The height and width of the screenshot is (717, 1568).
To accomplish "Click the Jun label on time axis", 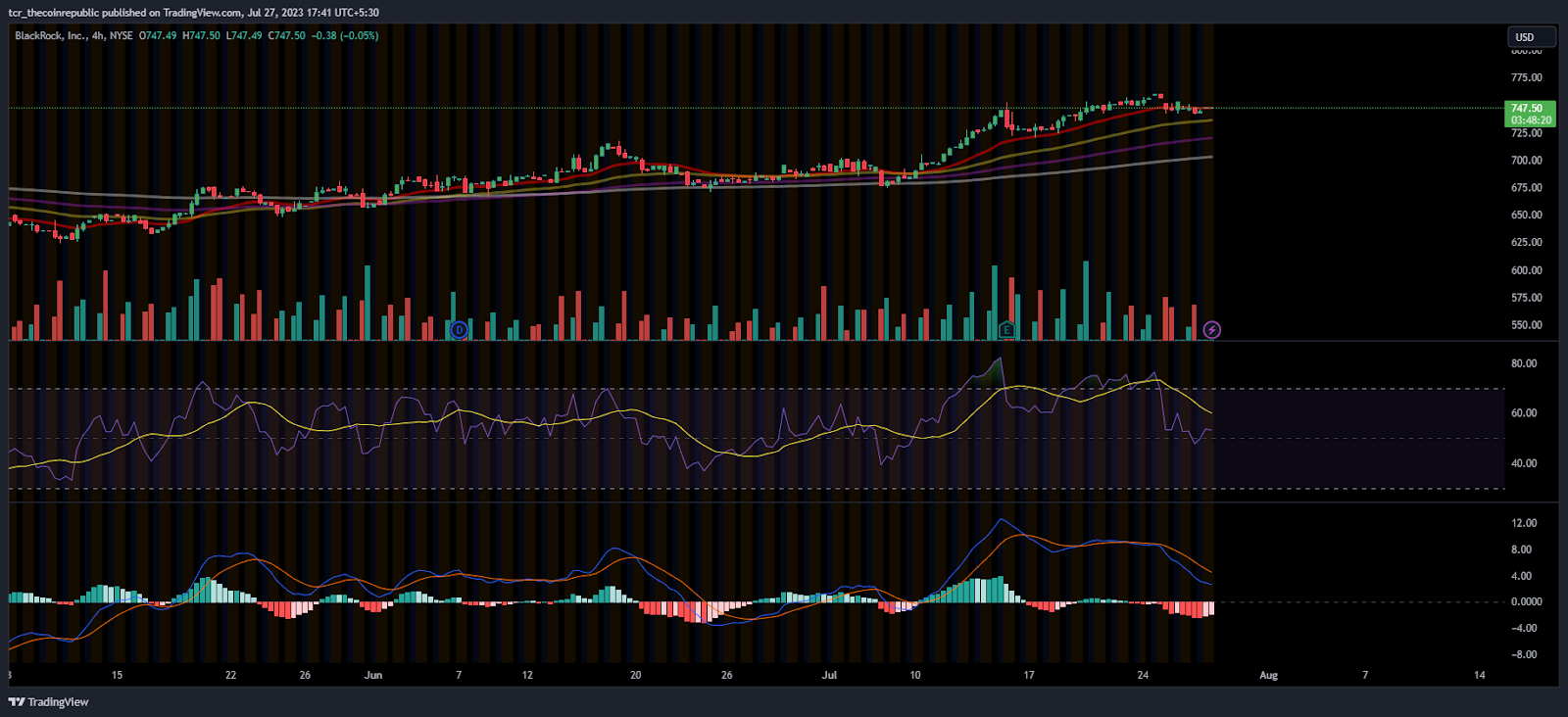I will pyautogui.click(x=373, y=675).
